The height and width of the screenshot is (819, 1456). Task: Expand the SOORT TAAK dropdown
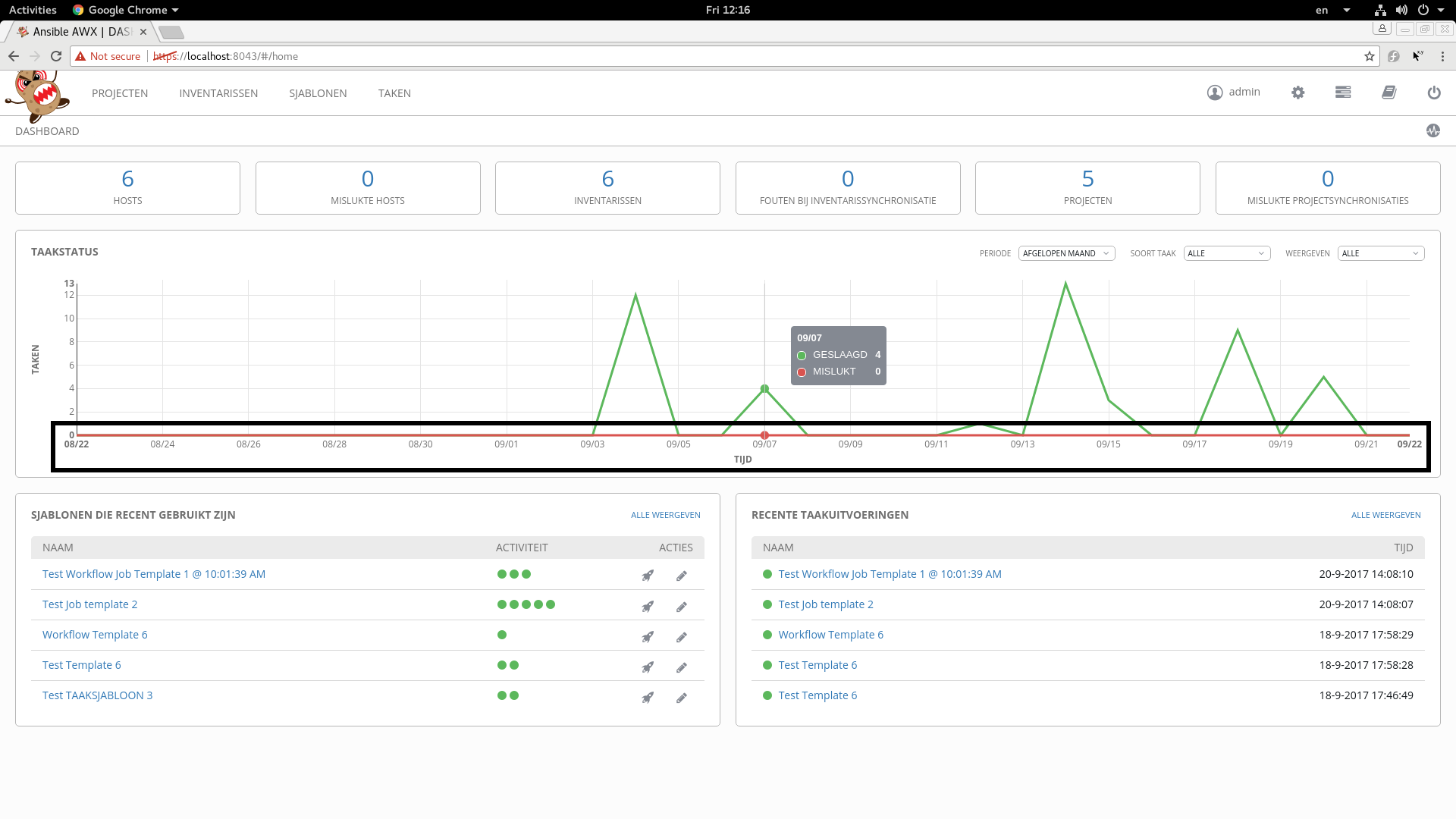(x=1226, y=253)
